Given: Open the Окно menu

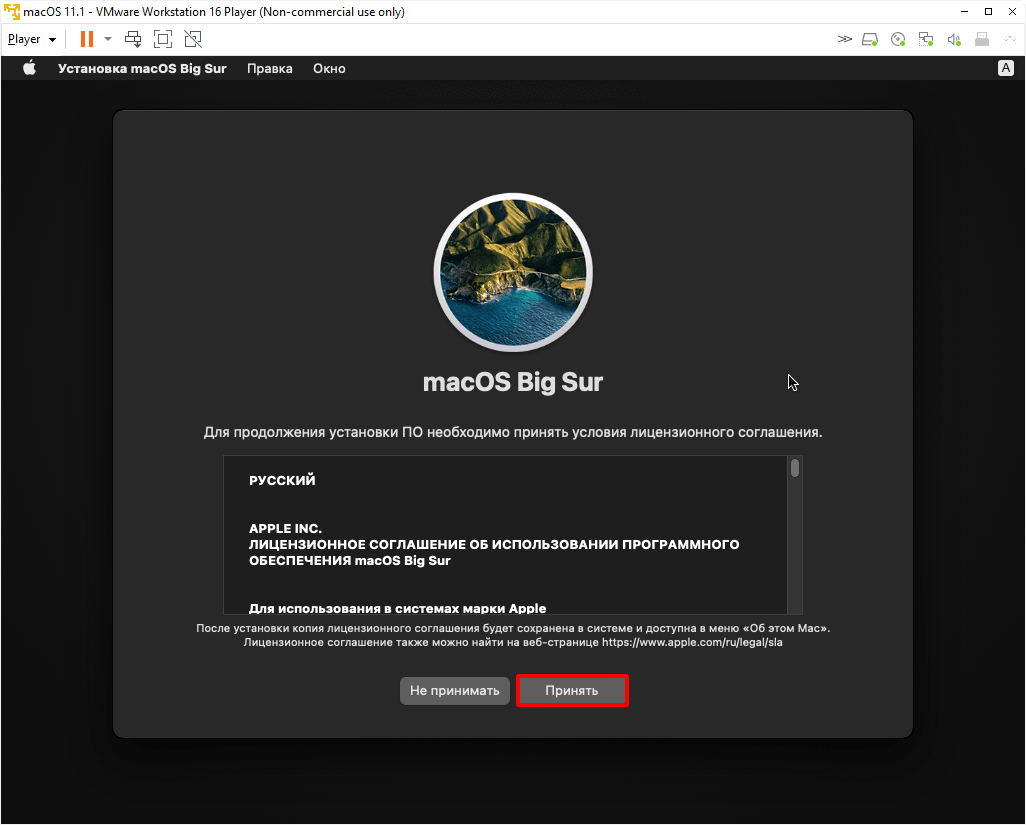Looking at the screenshot, I should pos(329,69).
